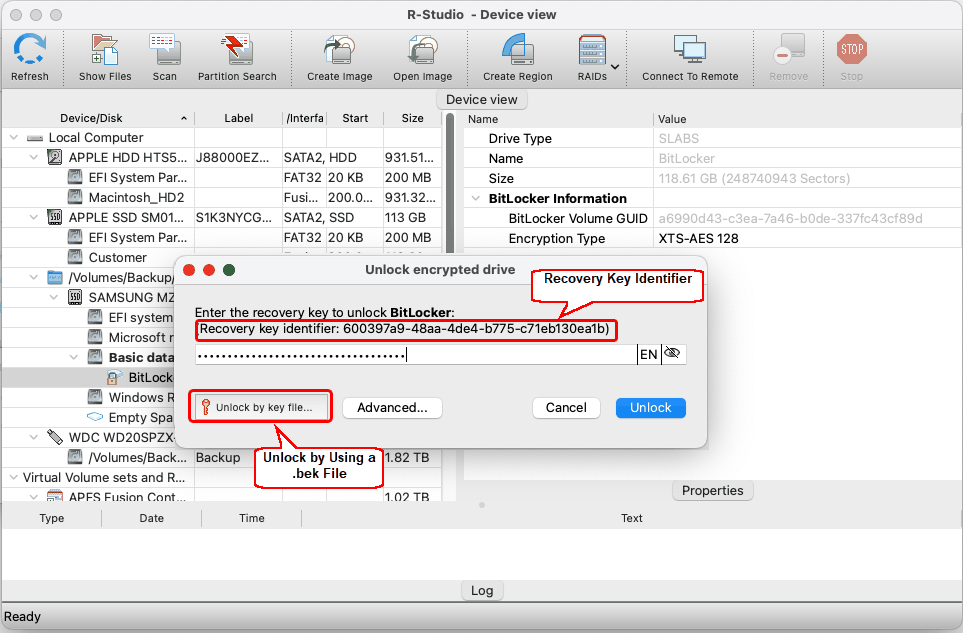The height and width of the screenshot is (633, 963).
Task: Open the RAIDs toolbar icon
Action: pyautogui.click(x=592, y=49)
